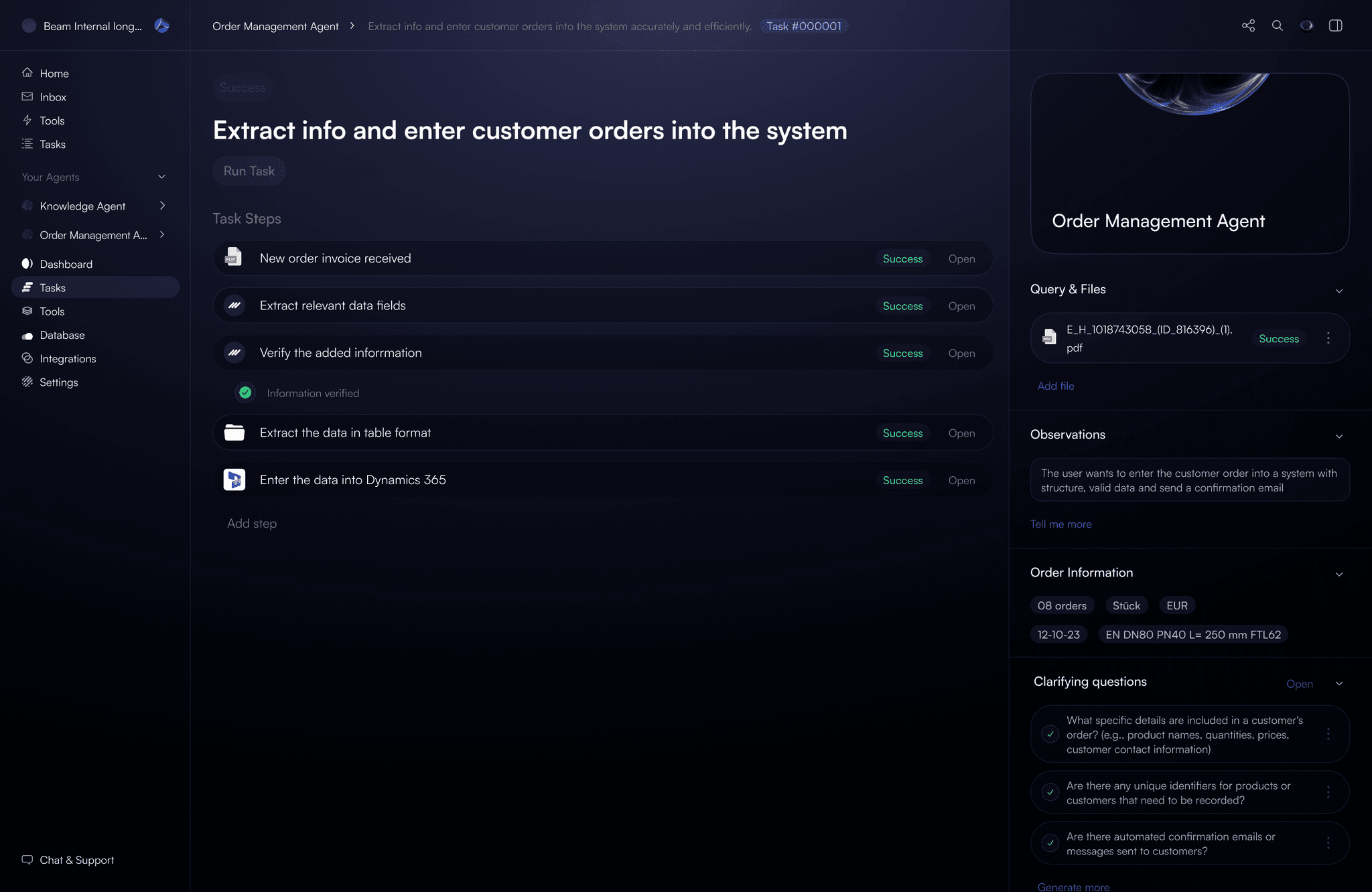Toggle the split panel layout icon top right
1372x892 pixels.
(x=1336, y=25)
